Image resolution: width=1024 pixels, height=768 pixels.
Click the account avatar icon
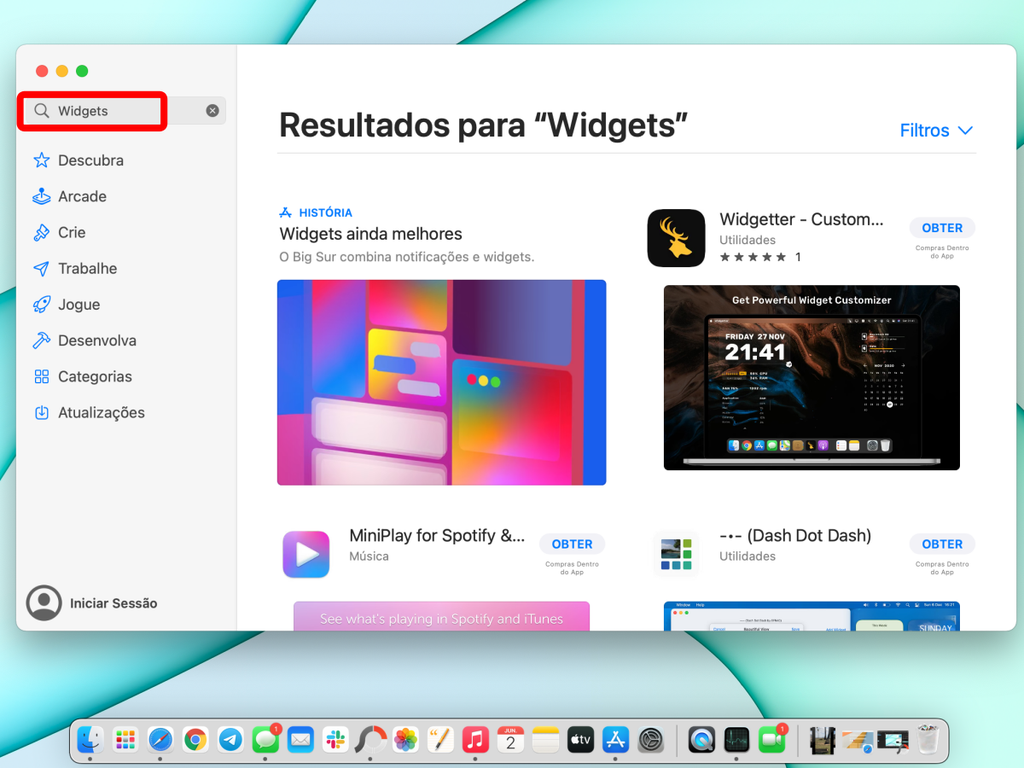click(x=44, y=602)
